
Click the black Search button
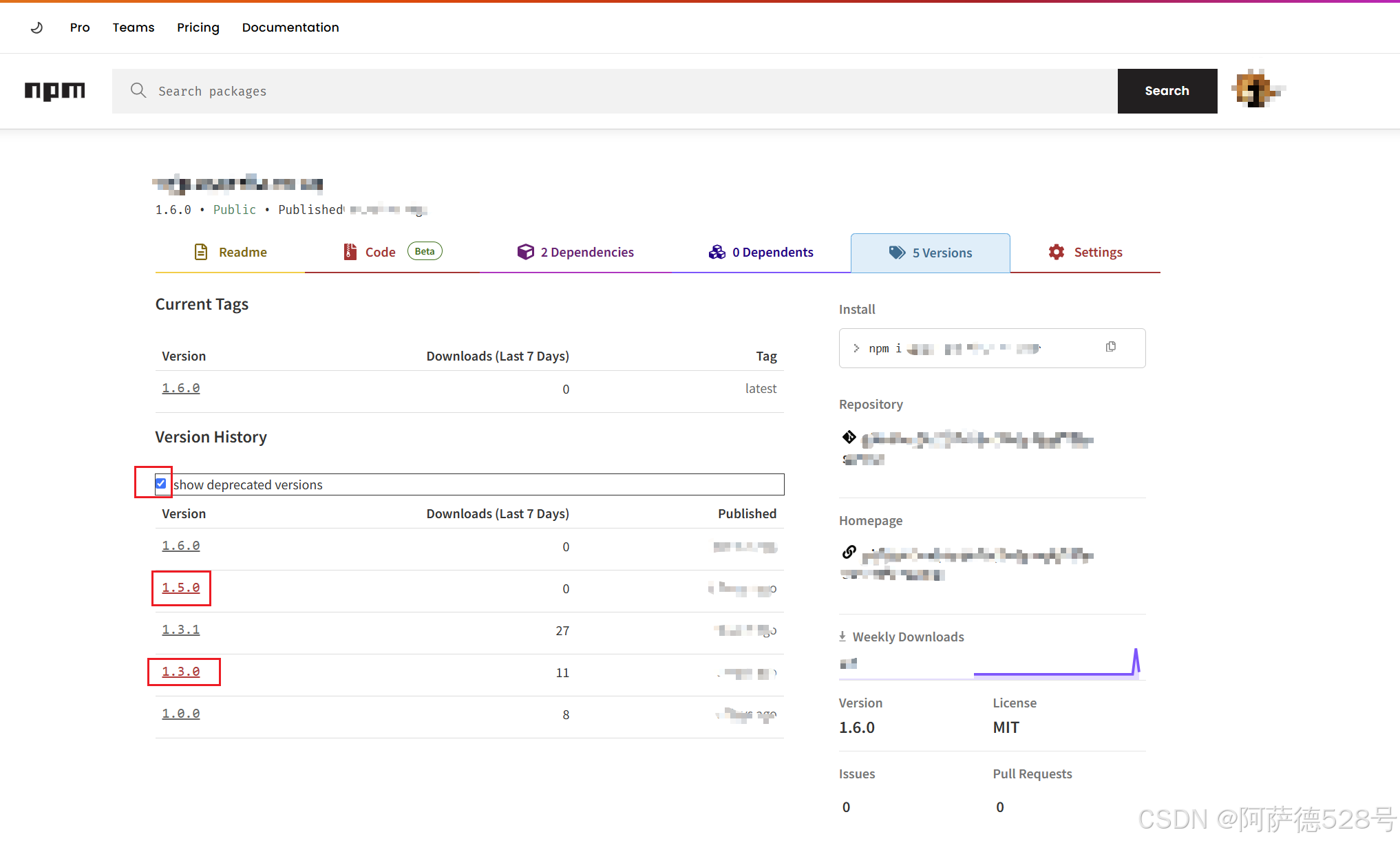pos(1167,91)
